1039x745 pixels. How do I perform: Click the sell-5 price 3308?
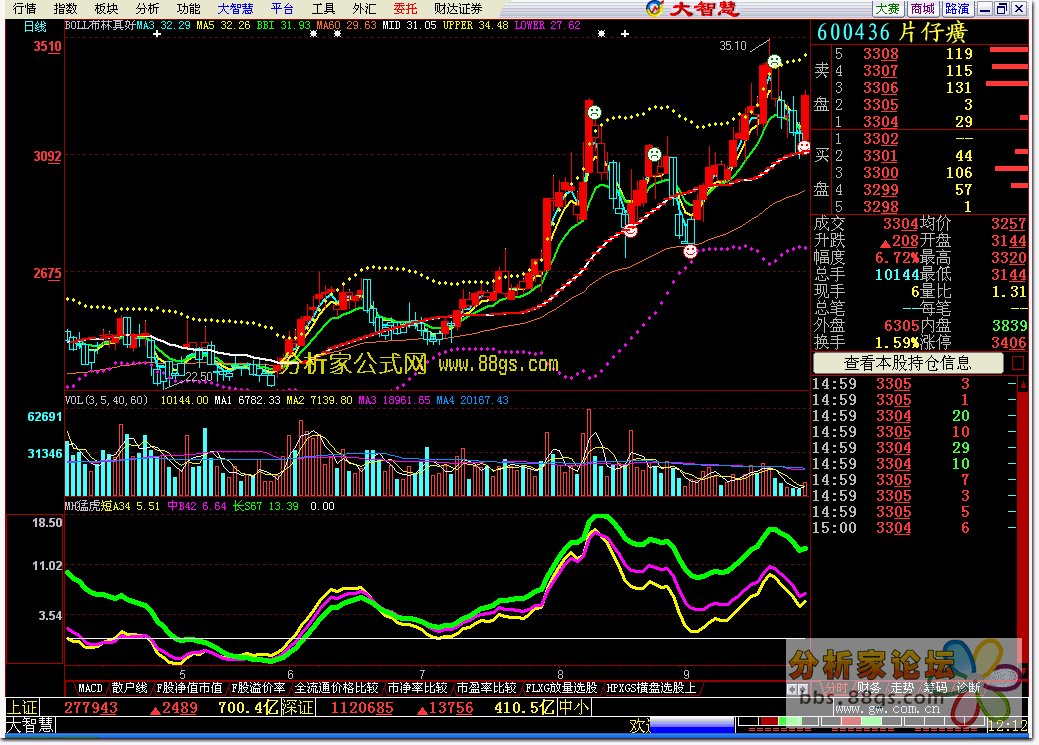click(x=881, y=54)
